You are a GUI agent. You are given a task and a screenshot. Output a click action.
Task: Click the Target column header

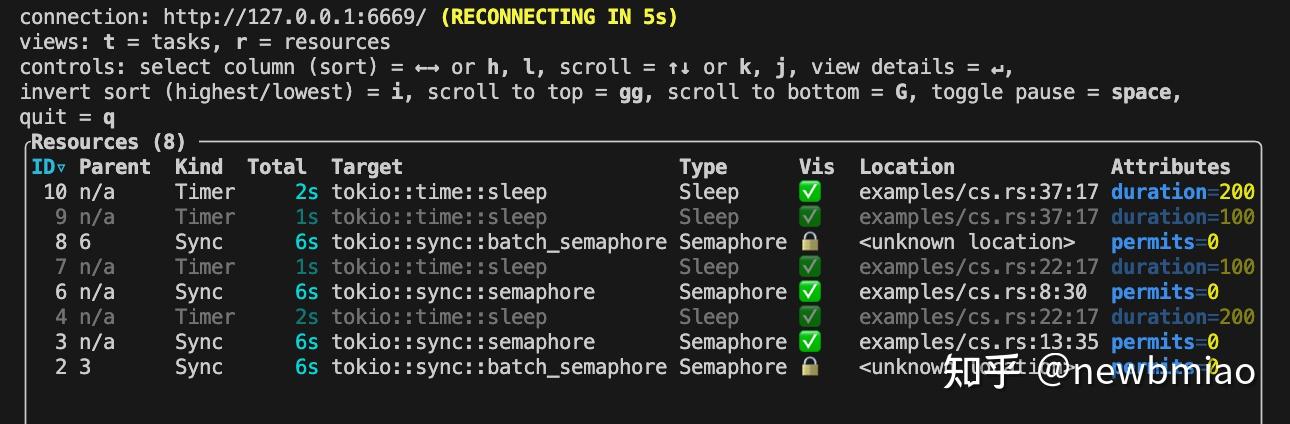367,167
